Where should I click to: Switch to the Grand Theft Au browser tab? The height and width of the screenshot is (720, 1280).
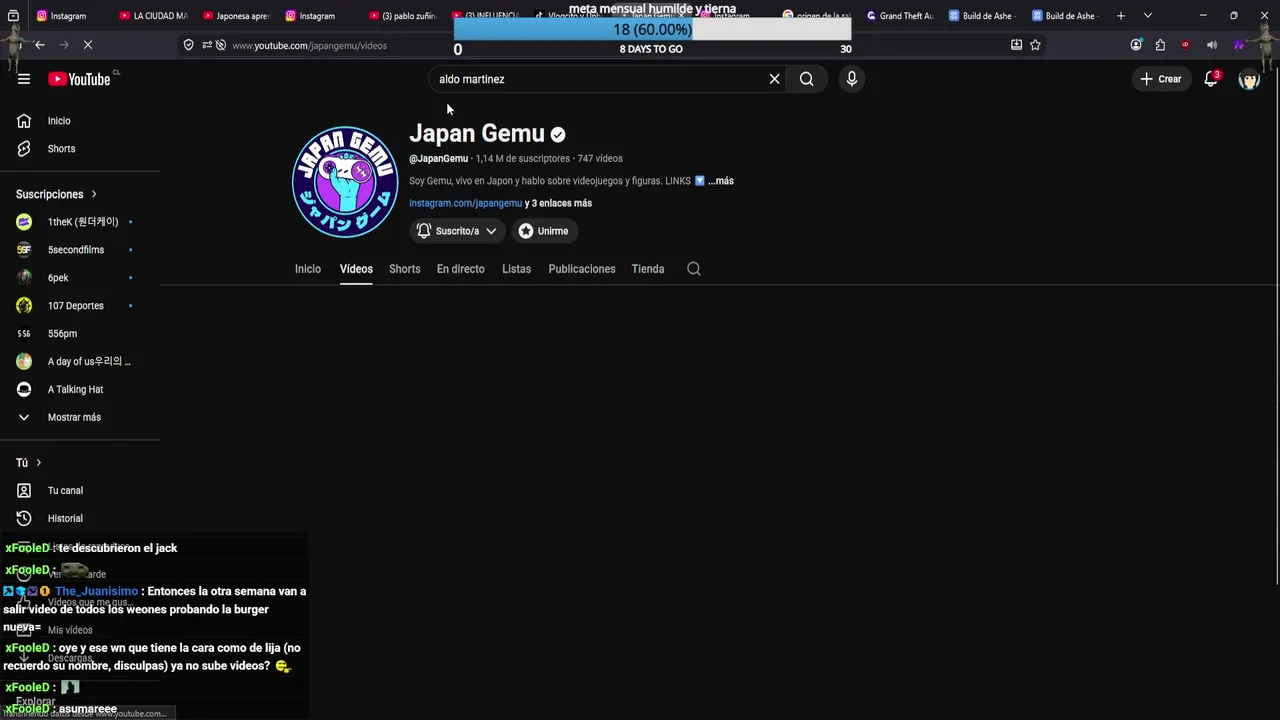(x=900, y=16)
